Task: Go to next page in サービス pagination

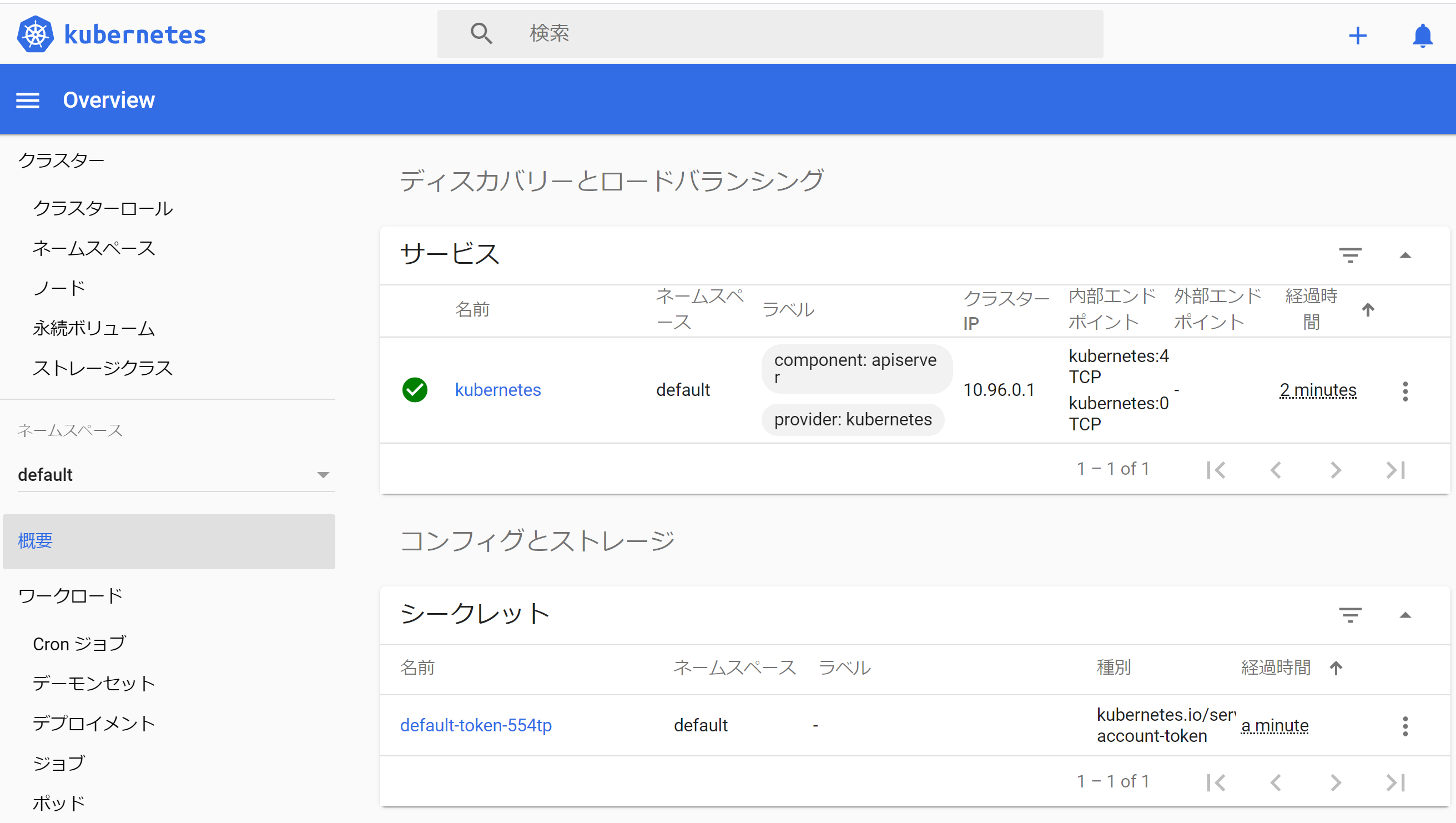Action: coord(1336,469)
